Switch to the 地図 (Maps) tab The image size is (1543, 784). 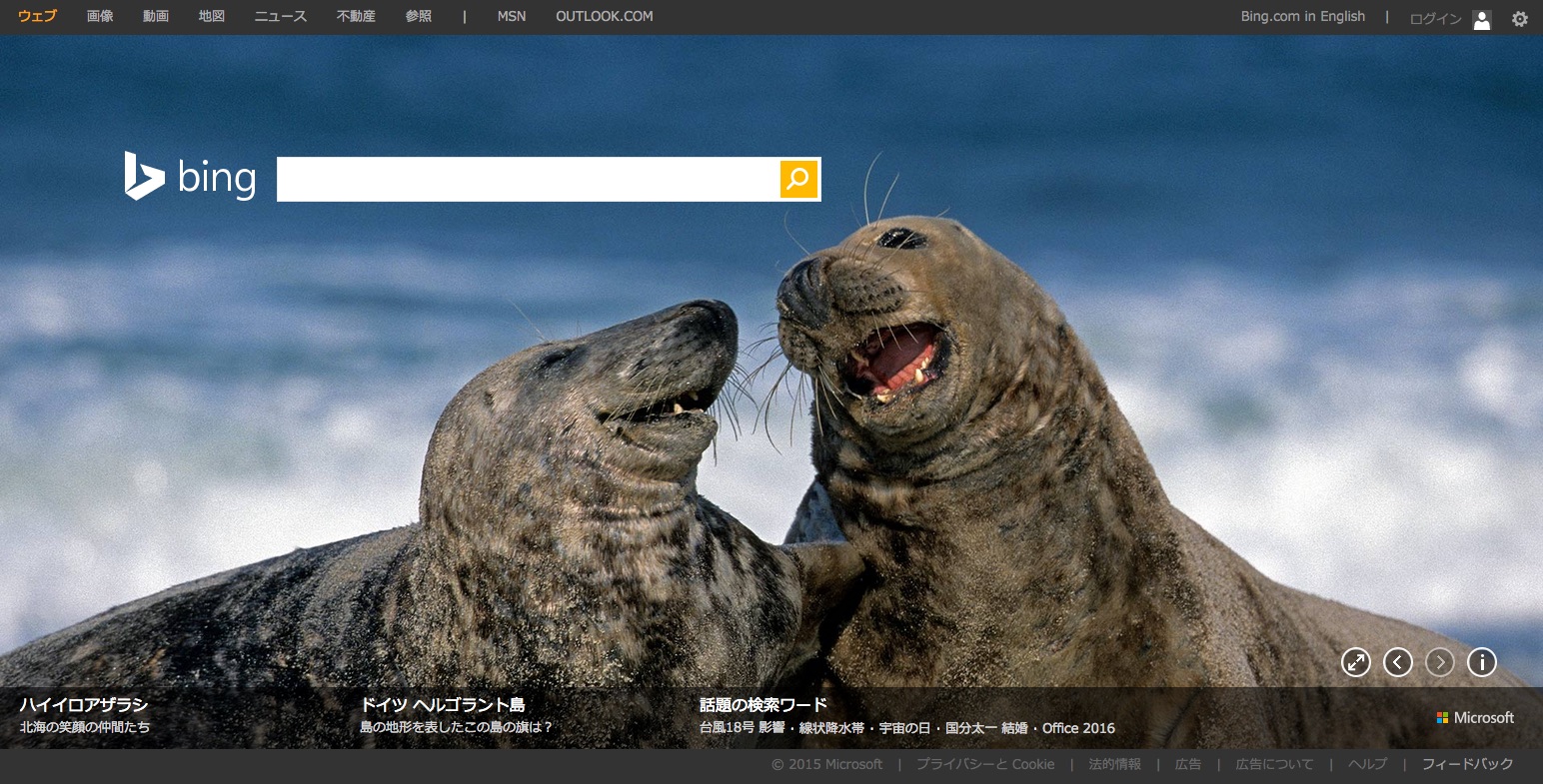click(x=212, y=16)
